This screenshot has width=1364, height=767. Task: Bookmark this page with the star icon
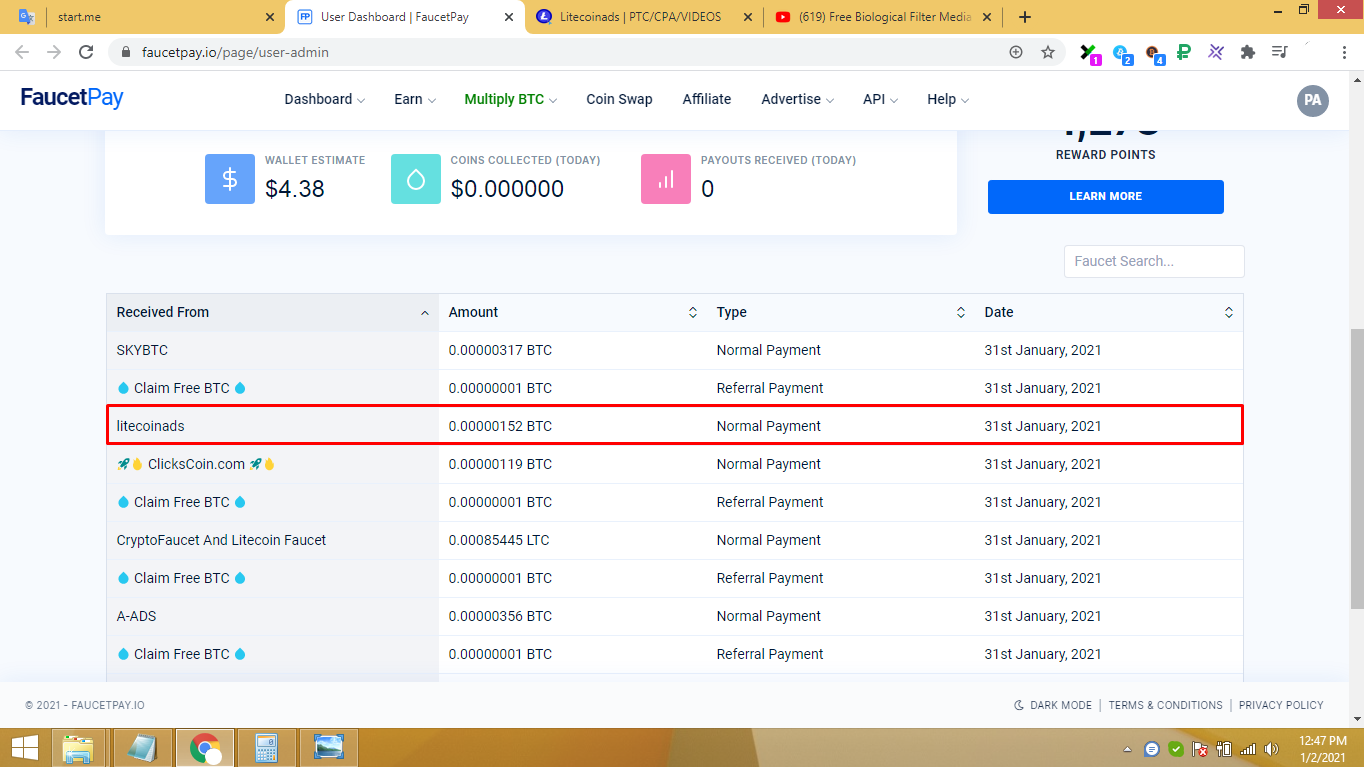pos(1048,52)
